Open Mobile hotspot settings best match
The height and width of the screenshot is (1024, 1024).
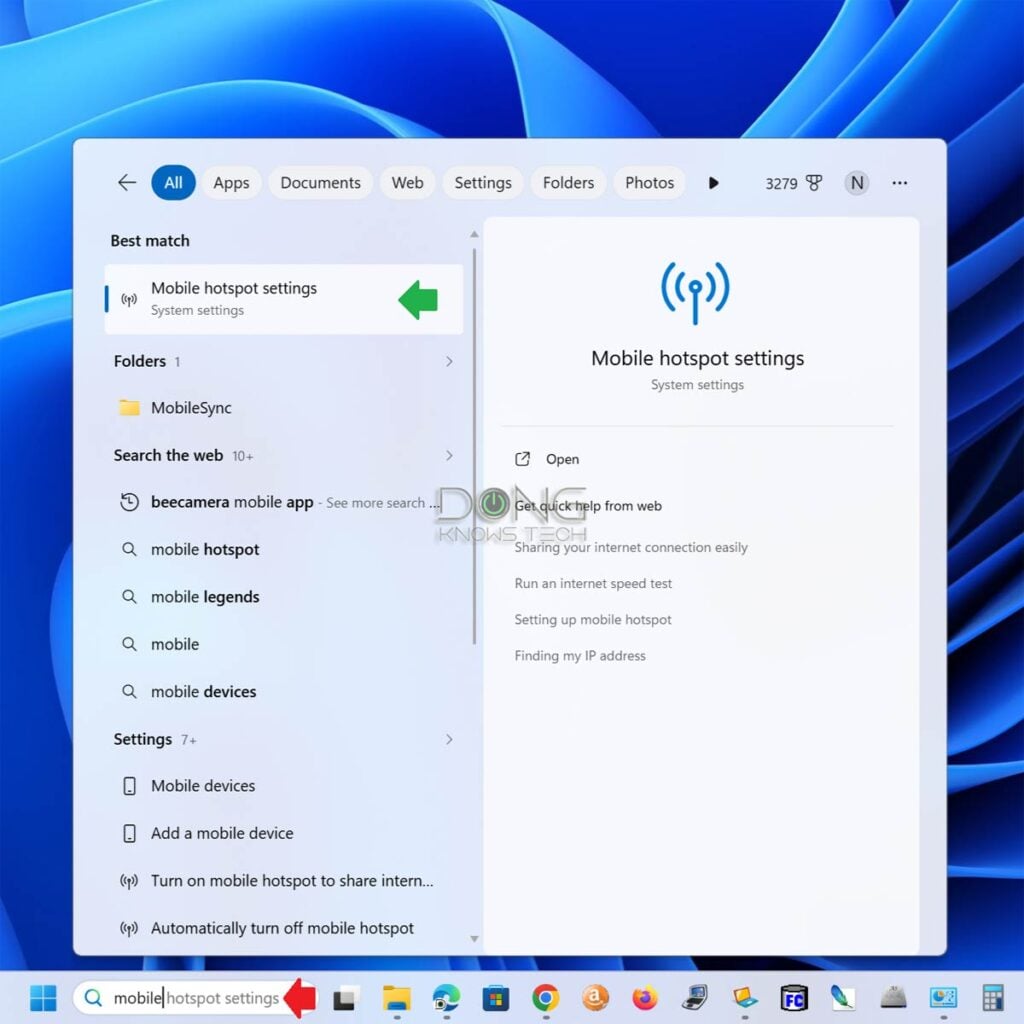coord(283,299)
